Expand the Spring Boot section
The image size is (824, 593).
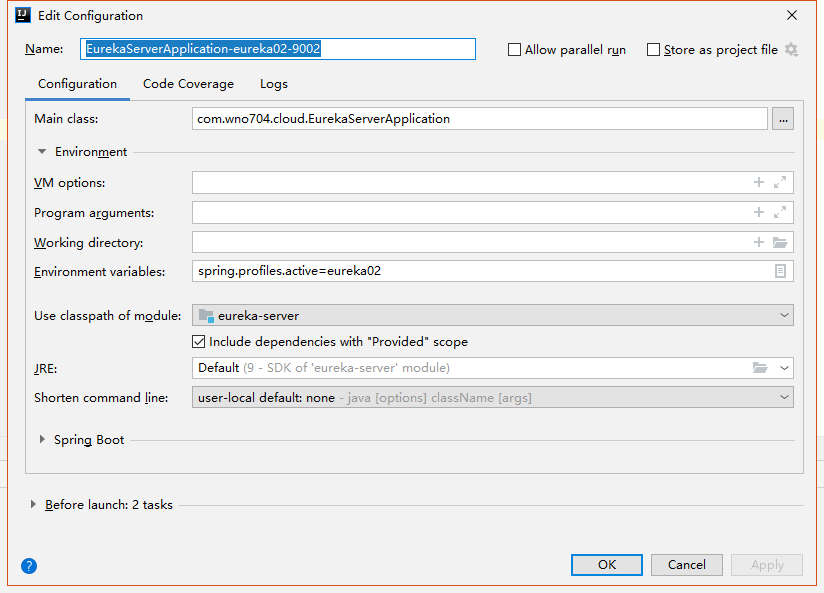pyautogui.click(x=42, y=440)
